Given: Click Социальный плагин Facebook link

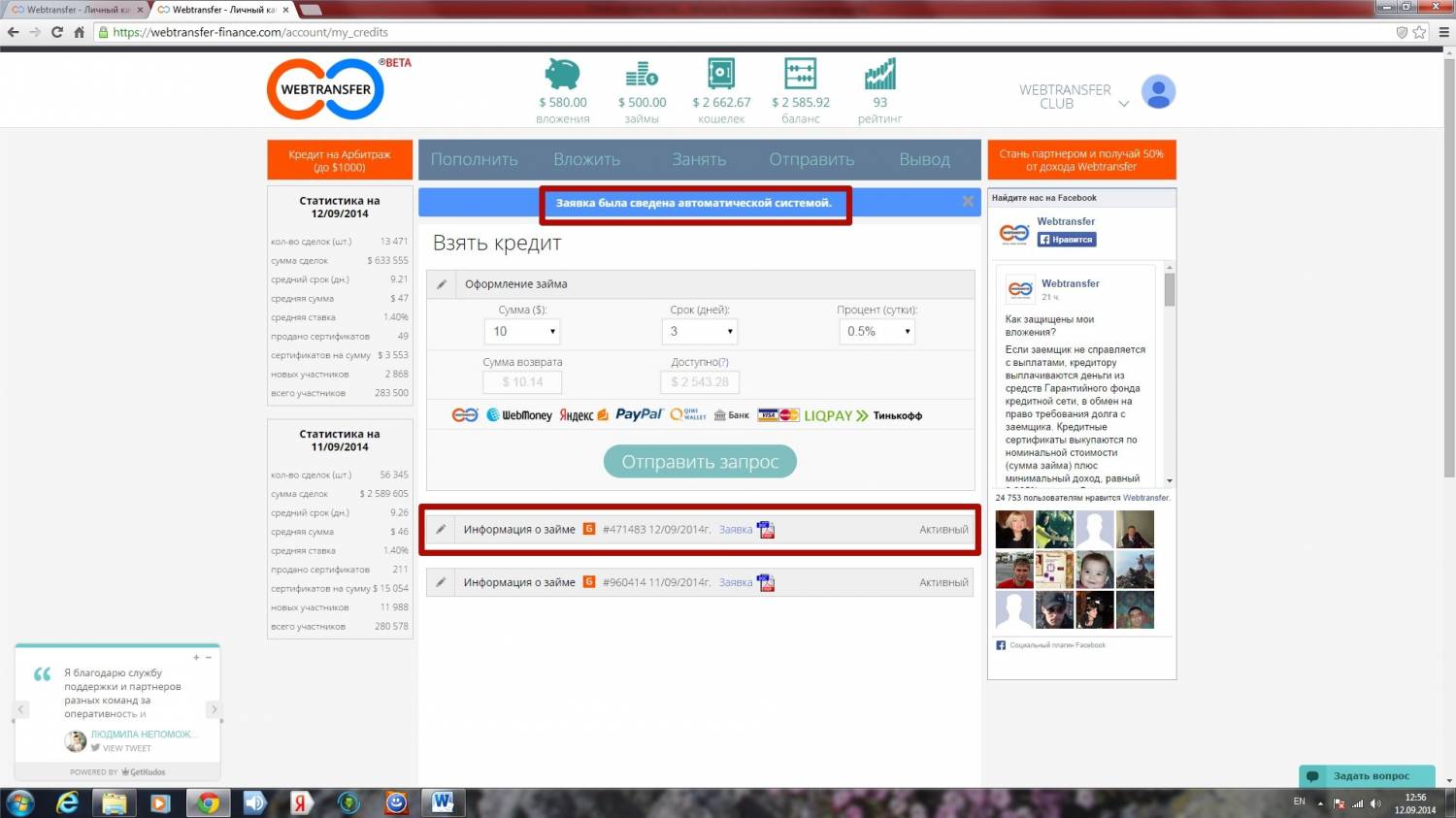Looking at the screenshot, I should point(1057,645).
